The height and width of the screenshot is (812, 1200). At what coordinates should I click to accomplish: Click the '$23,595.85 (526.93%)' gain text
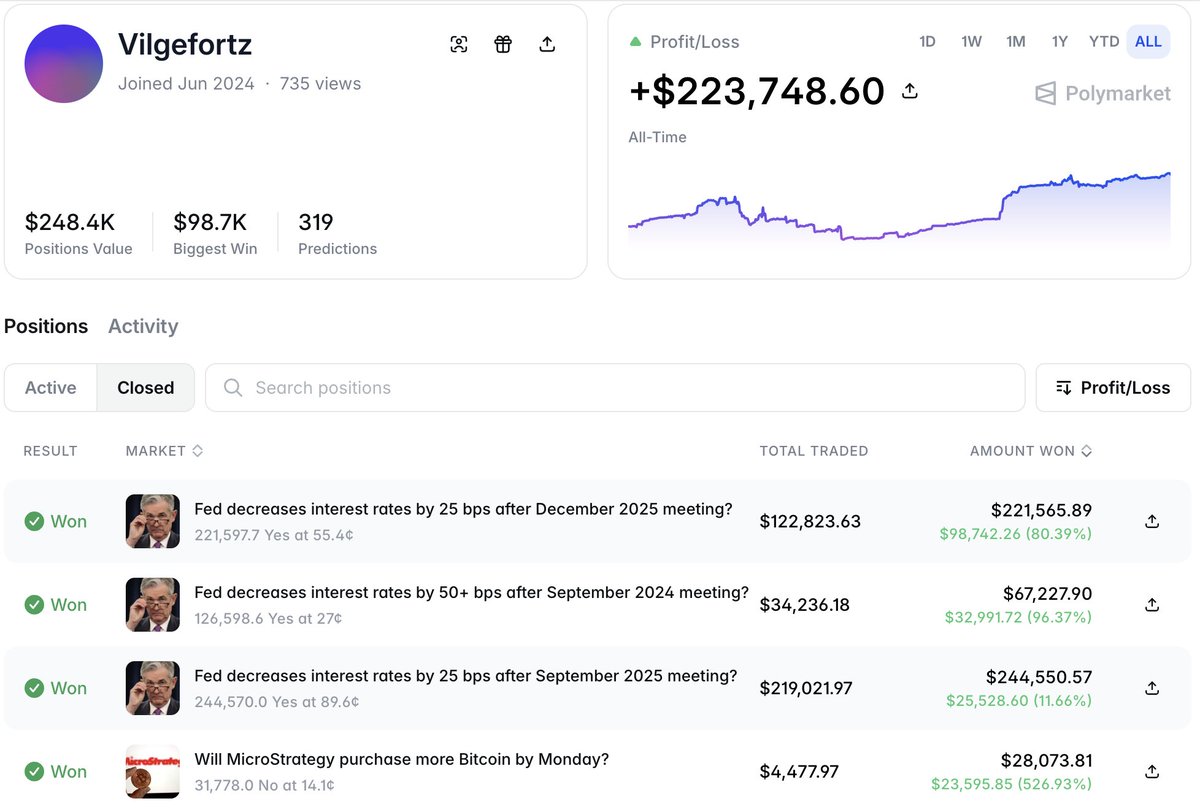tap(1011, 785)
